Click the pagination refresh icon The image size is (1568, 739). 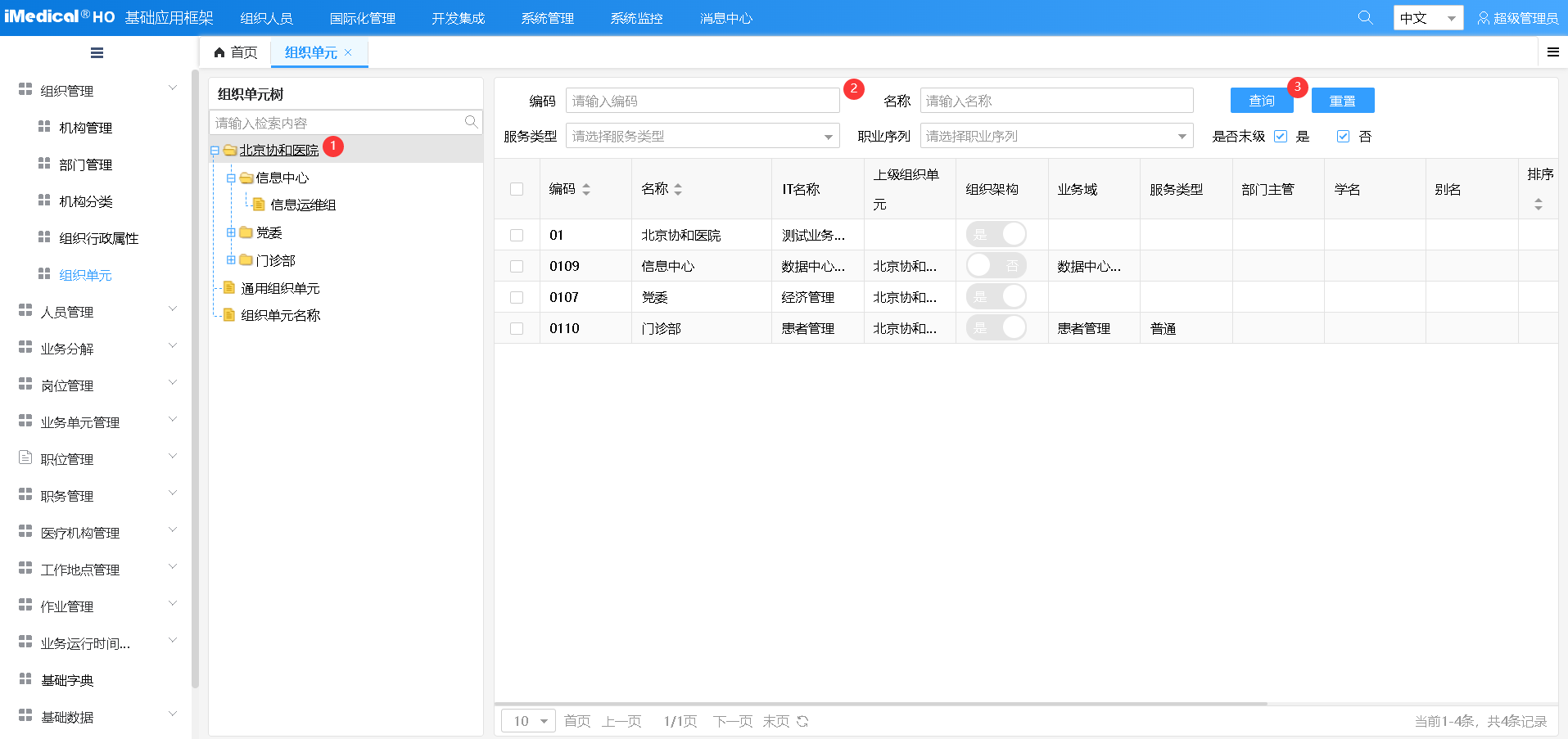point(802,721)
